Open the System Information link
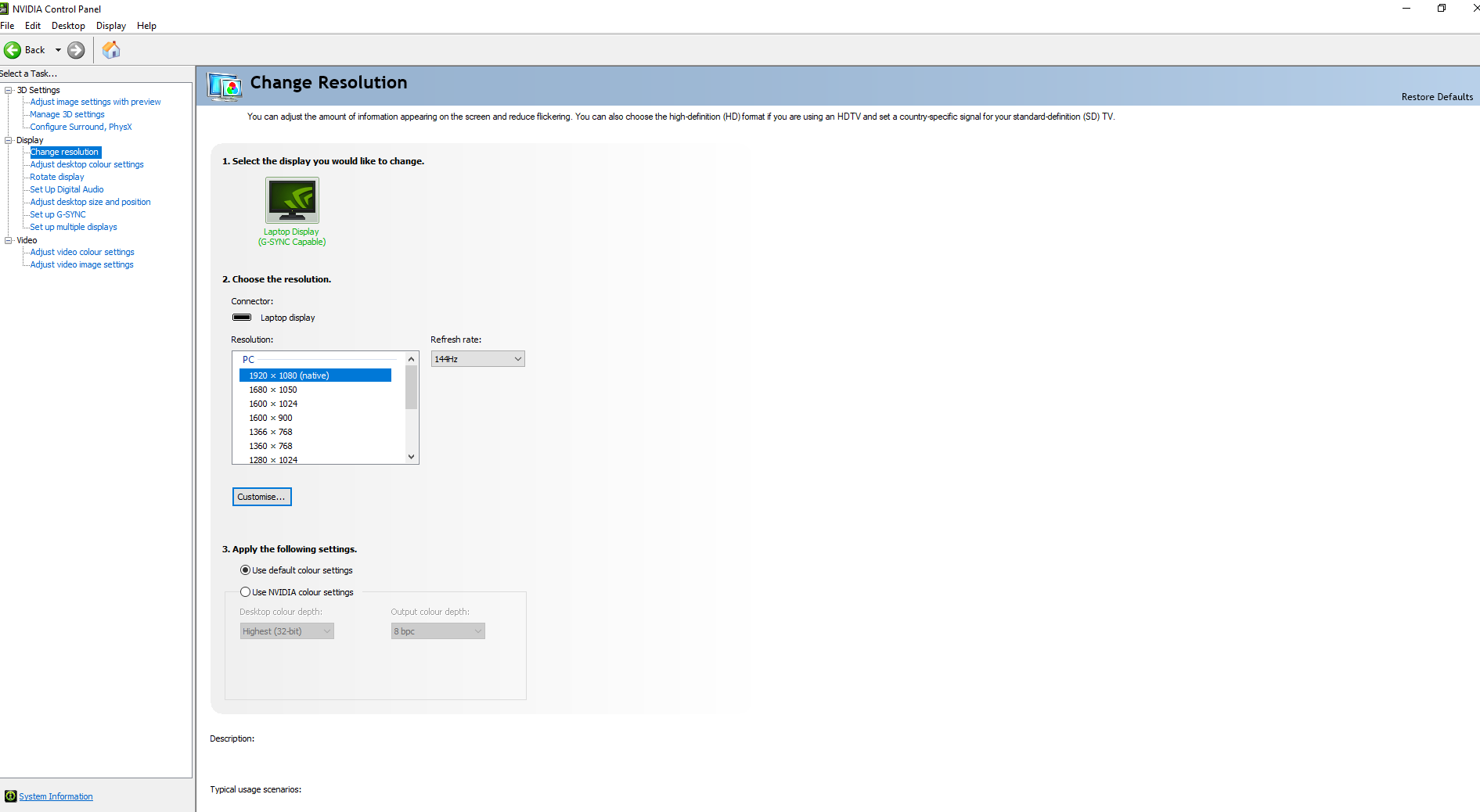The width and height of the screenshot is (1480, 812). (x=56, y=796)
